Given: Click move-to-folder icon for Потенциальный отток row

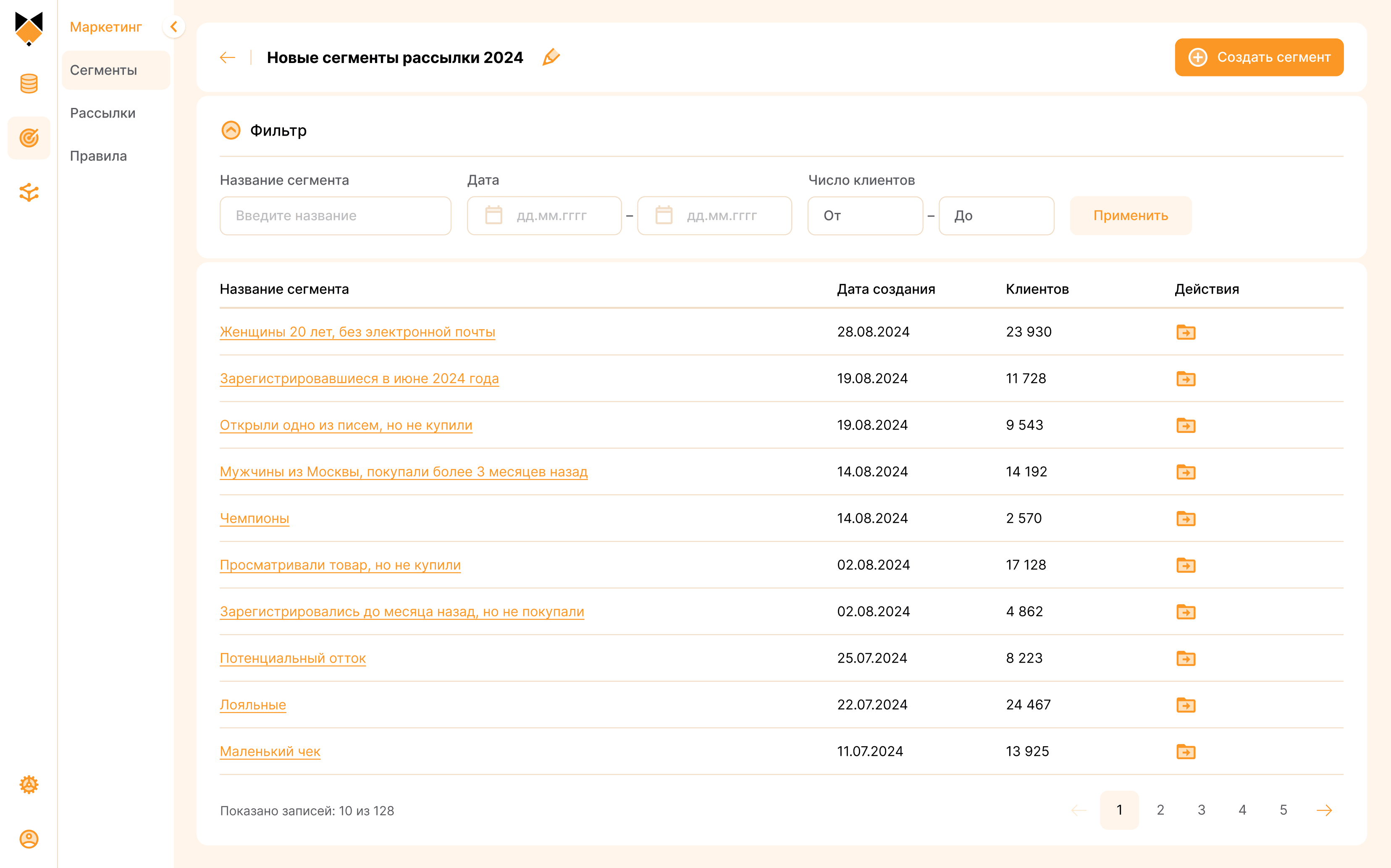Looking at the screenshot, I should pos(1186,658).
